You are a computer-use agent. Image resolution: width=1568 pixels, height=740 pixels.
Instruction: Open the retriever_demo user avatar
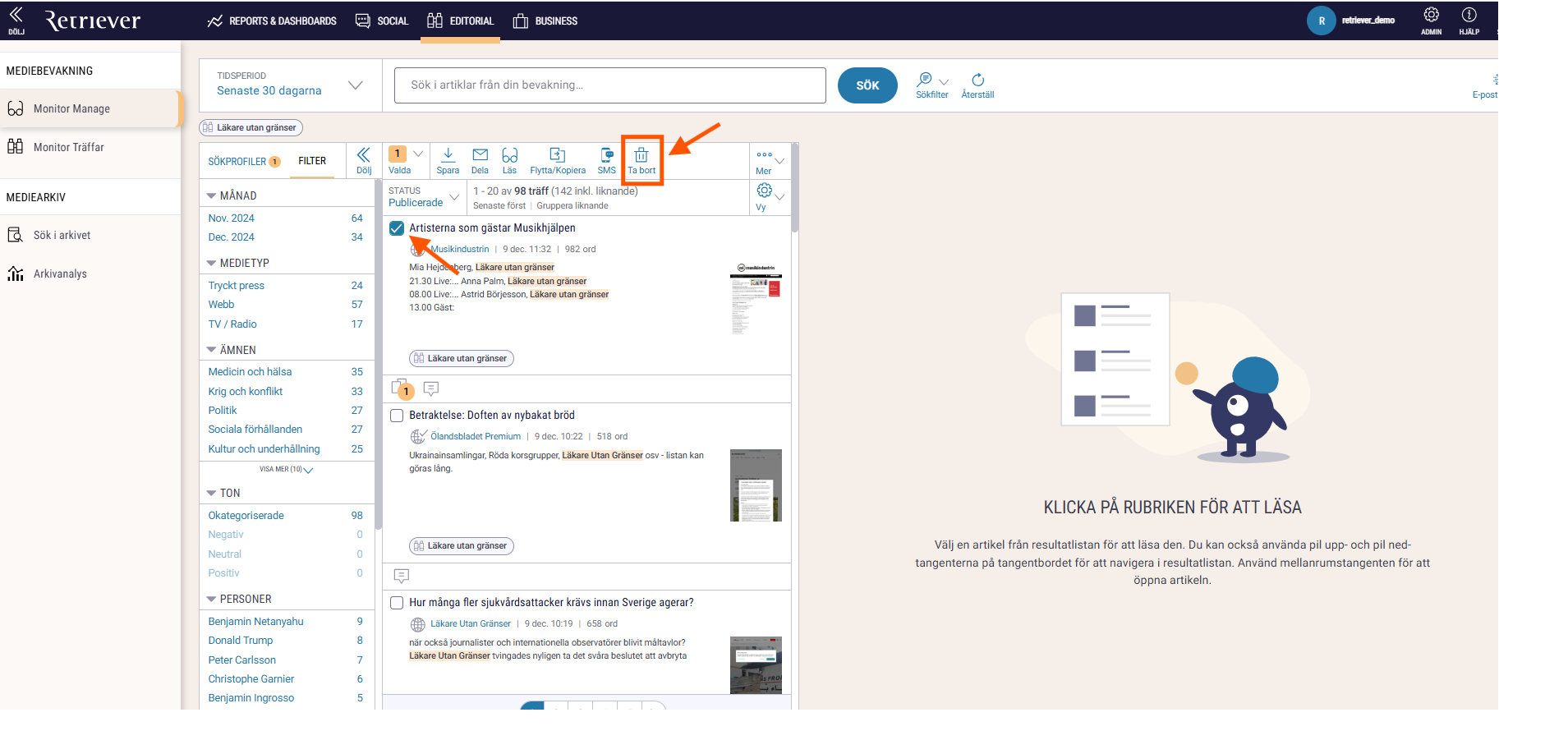pos(1321,21)
